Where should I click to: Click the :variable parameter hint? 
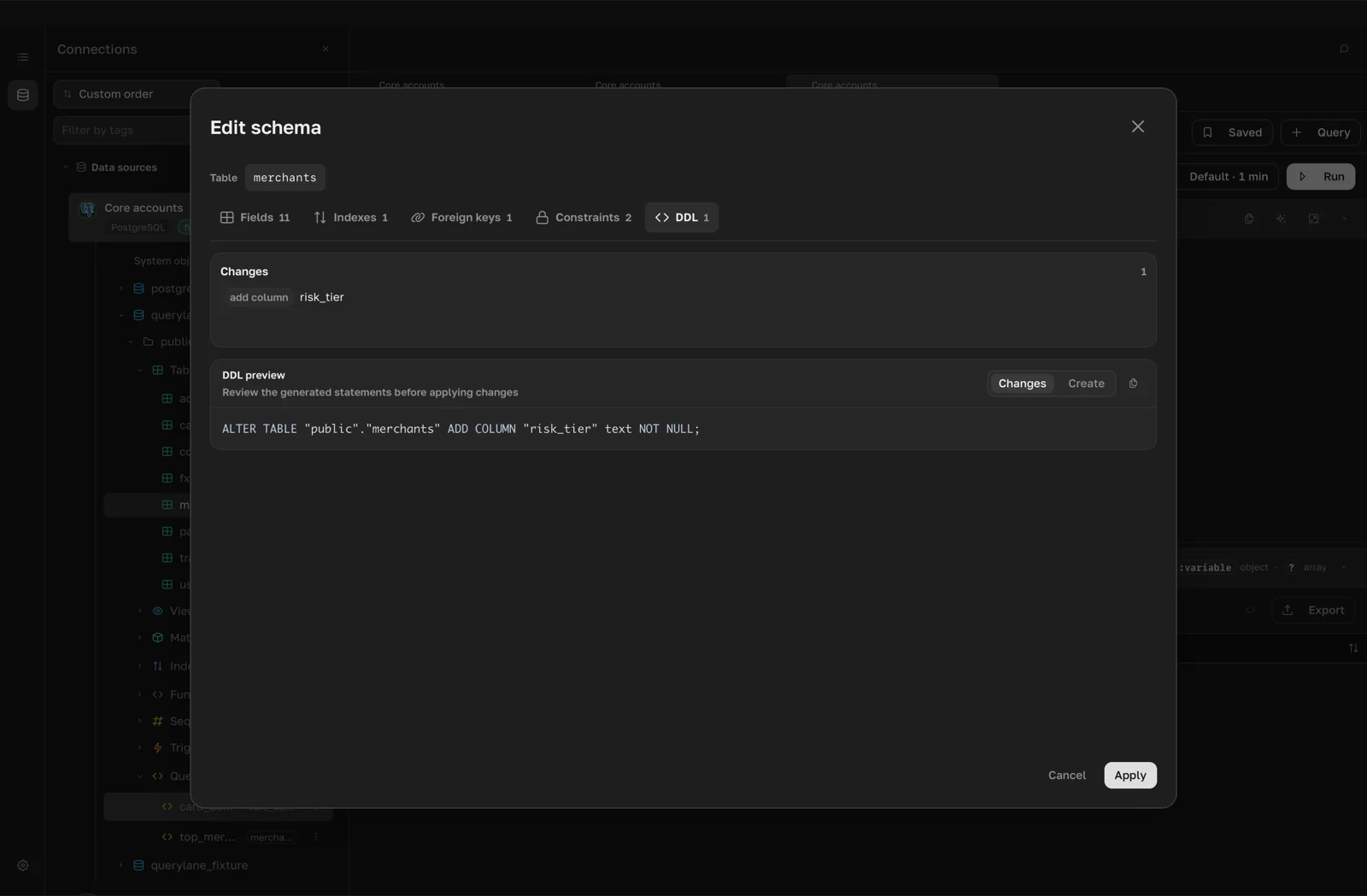1206,568
